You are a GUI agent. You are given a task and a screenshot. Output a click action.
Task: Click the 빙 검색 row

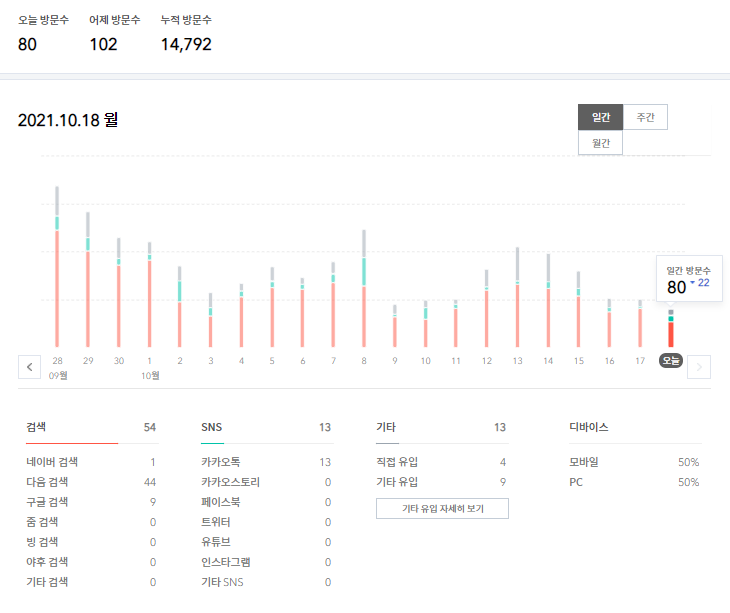point(92,542)
